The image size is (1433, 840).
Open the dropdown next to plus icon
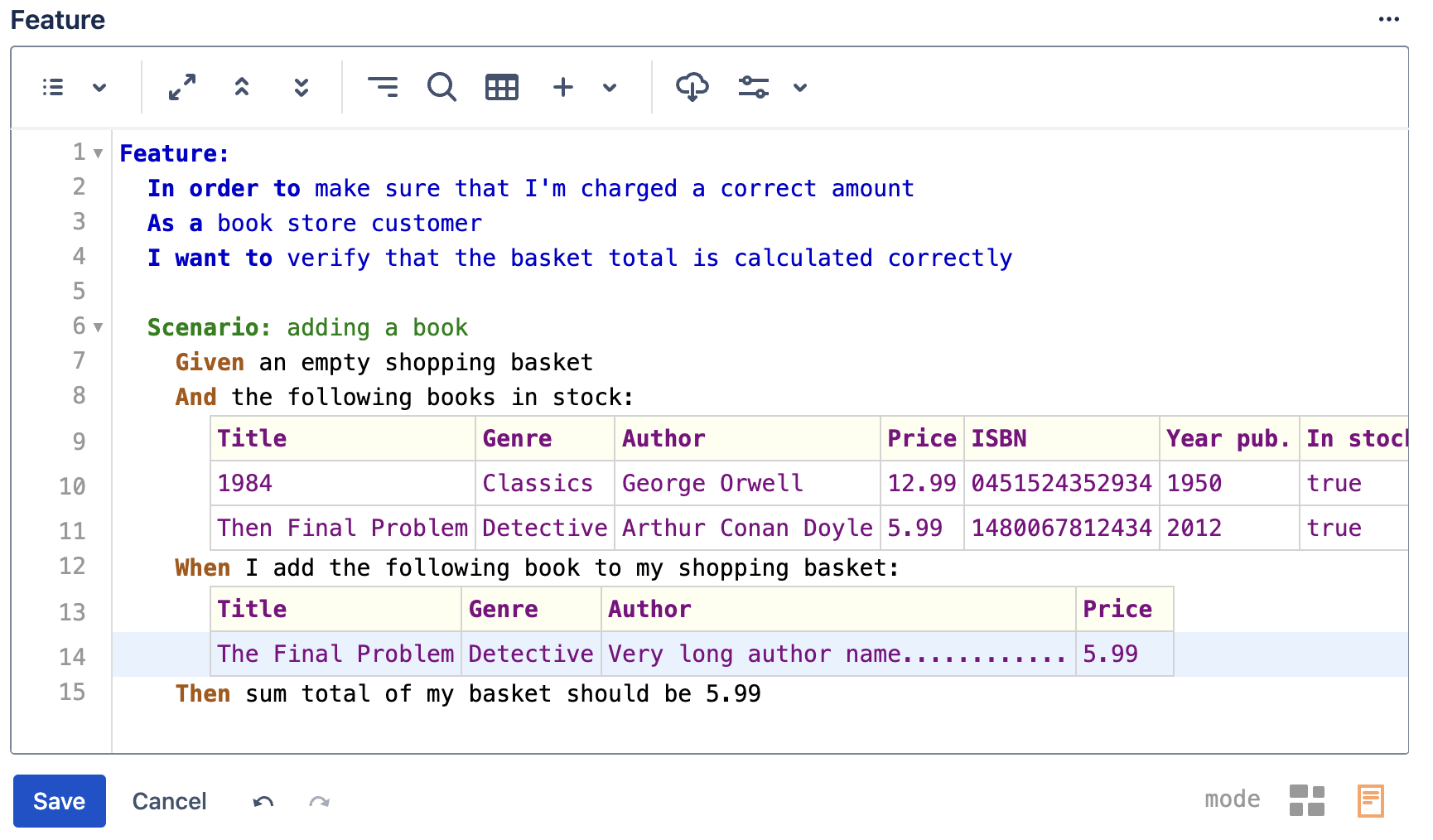coord(610,87)
